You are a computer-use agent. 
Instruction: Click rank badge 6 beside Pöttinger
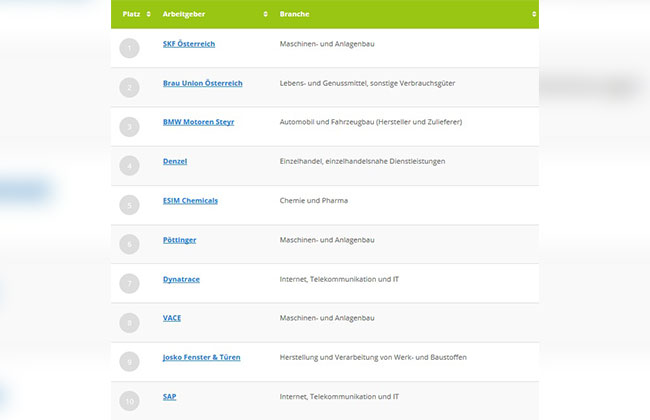(x=129, y=244)
